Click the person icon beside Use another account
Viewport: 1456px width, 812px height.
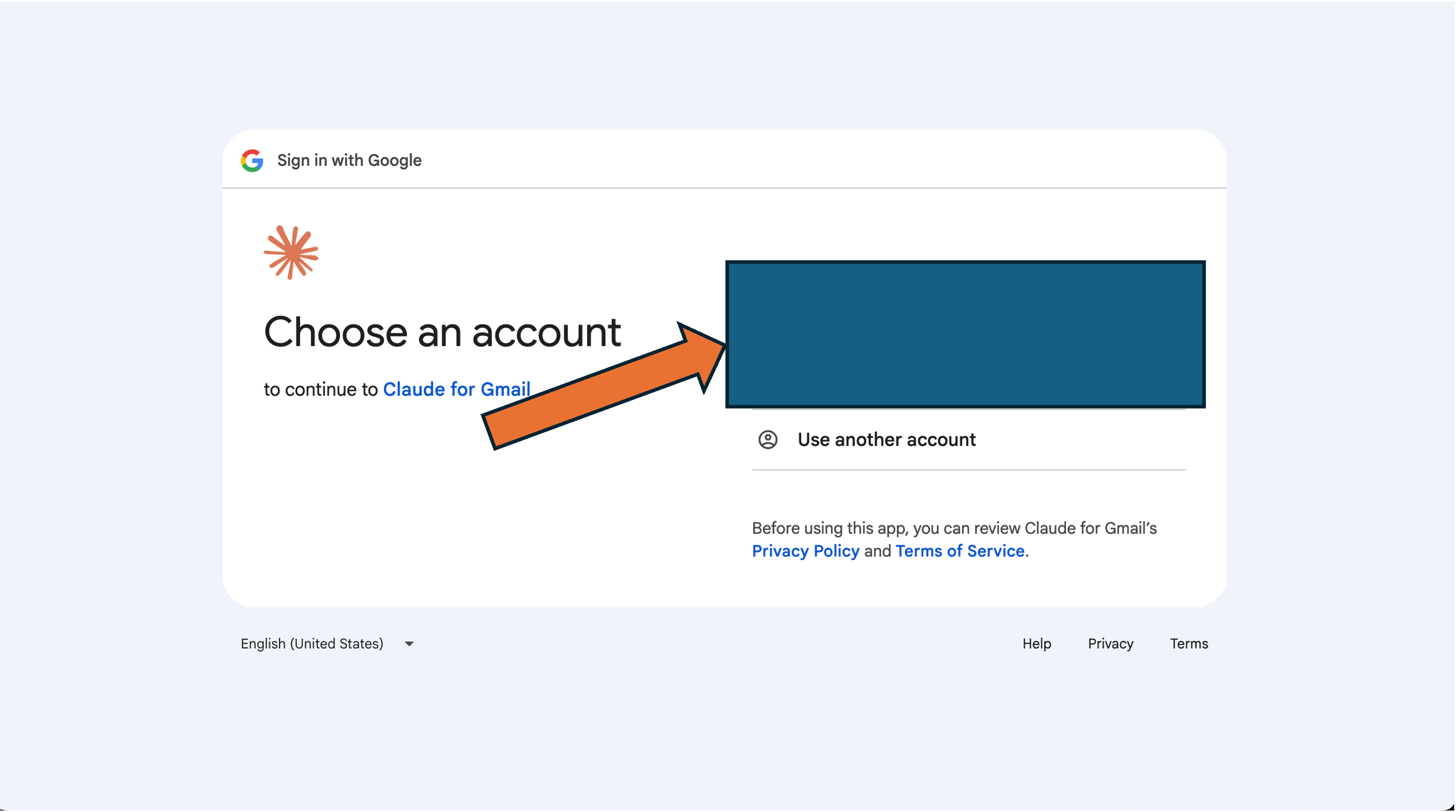tap(768, 439)
